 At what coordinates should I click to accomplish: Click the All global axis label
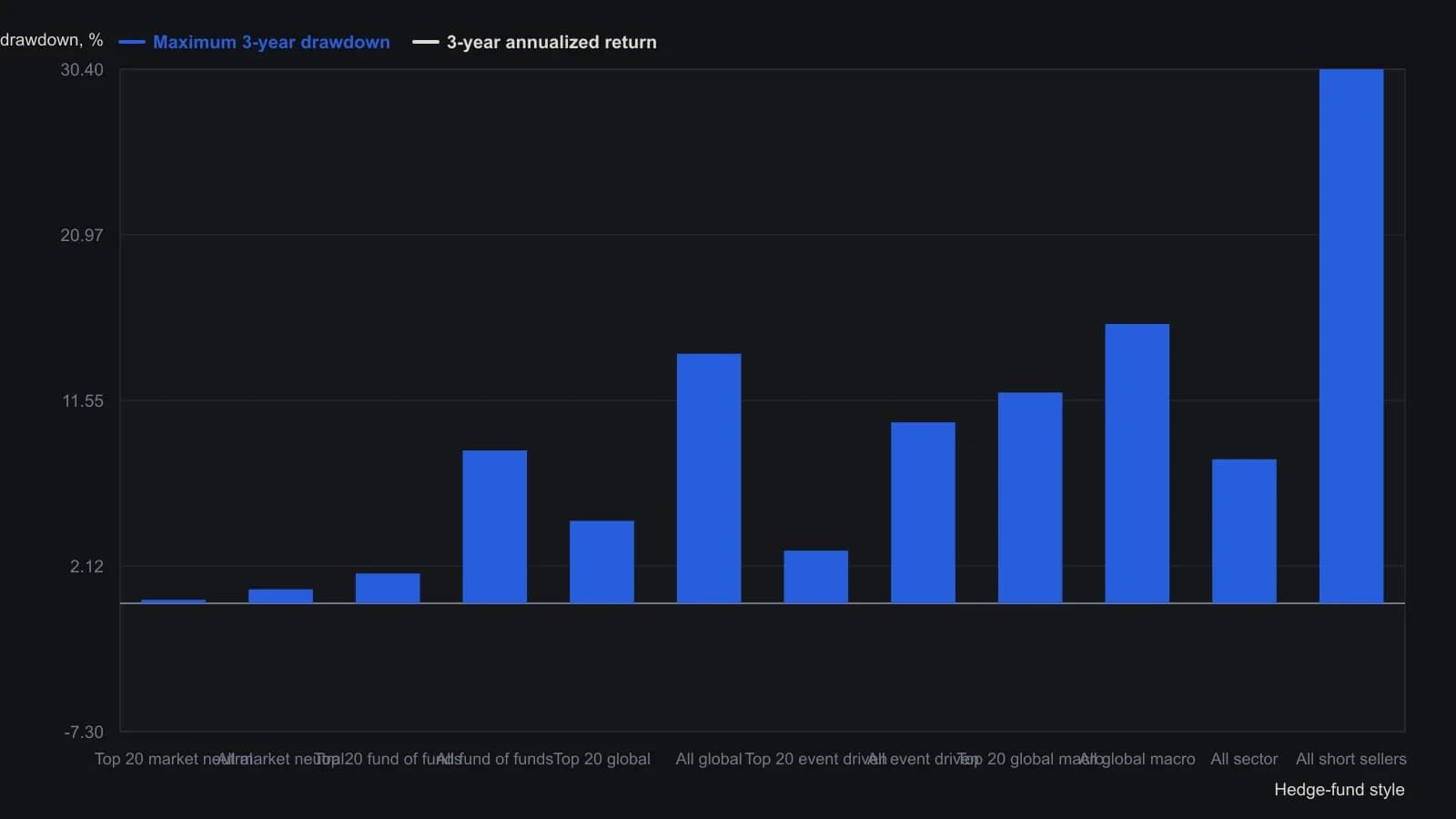point(709,759)
